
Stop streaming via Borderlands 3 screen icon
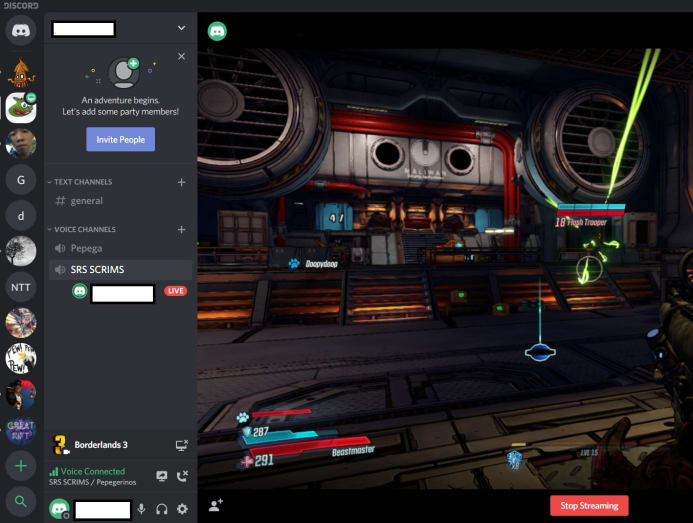tap(182, 445)
